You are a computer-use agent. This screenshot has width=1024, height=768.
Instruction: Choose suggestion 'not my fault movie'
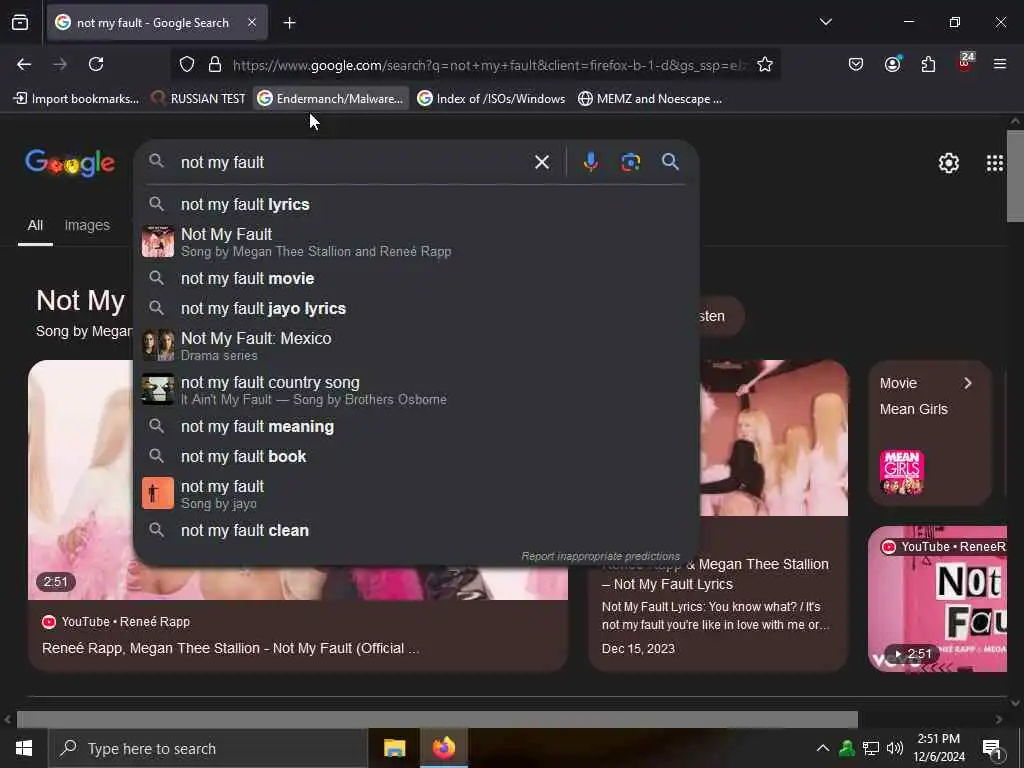click(416, 278)
